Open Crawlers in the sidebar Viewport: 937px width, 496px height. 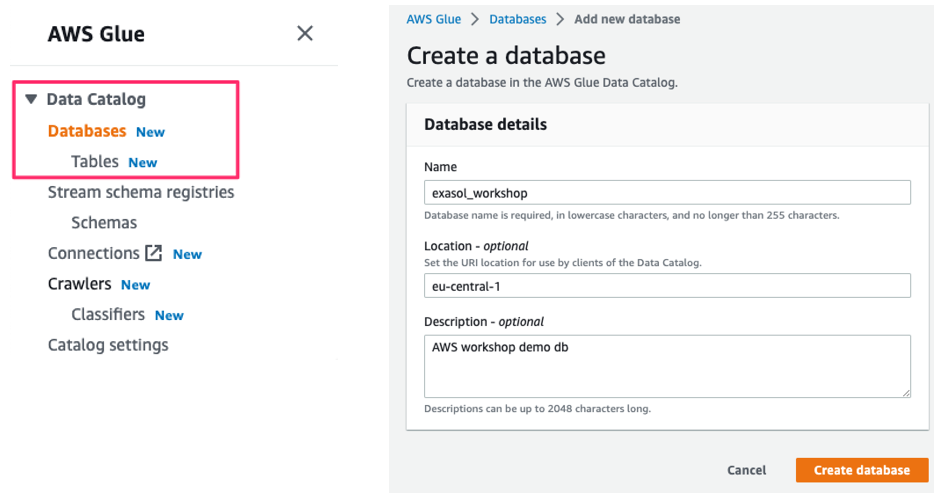79,283
